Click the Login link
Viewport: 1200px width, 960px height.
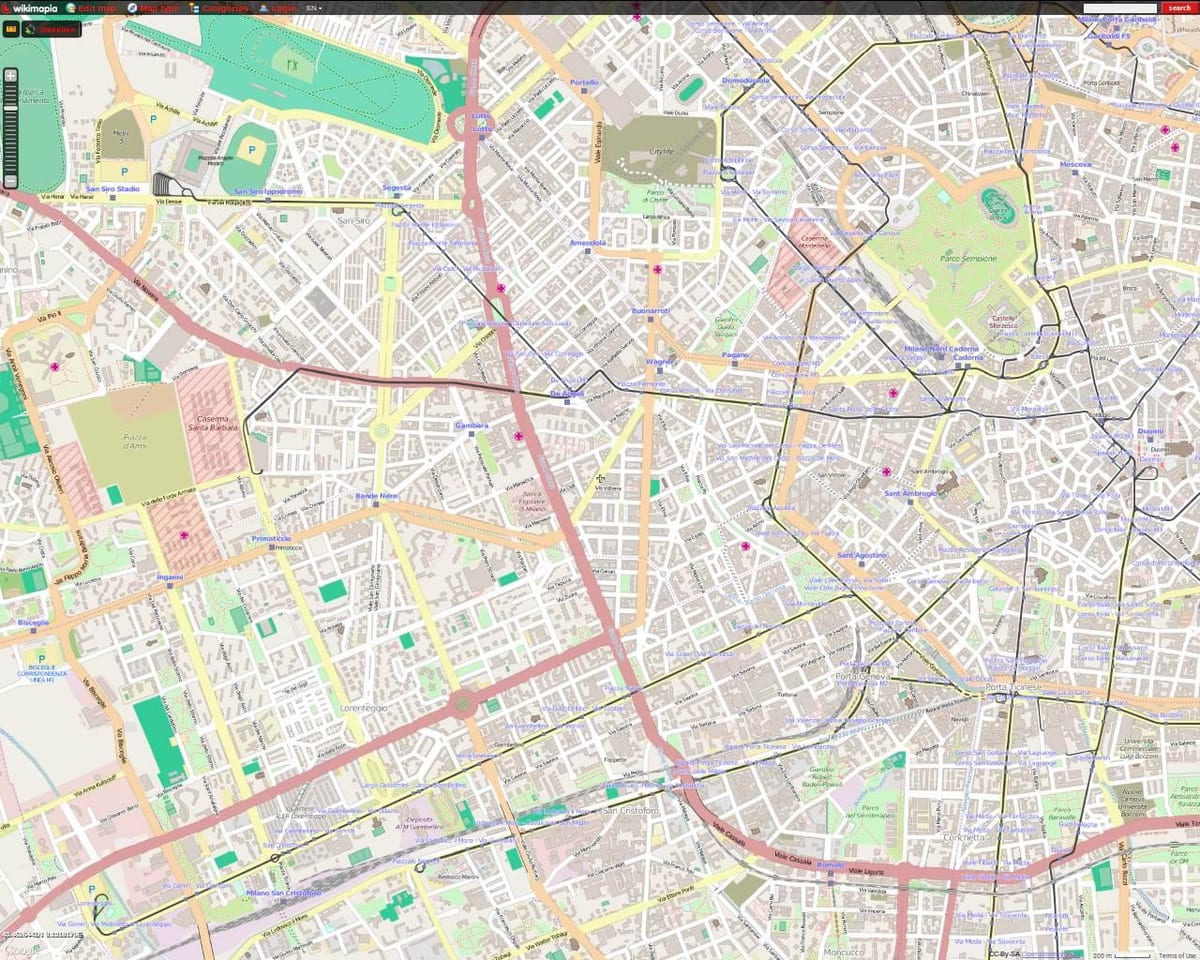(278, 7)
